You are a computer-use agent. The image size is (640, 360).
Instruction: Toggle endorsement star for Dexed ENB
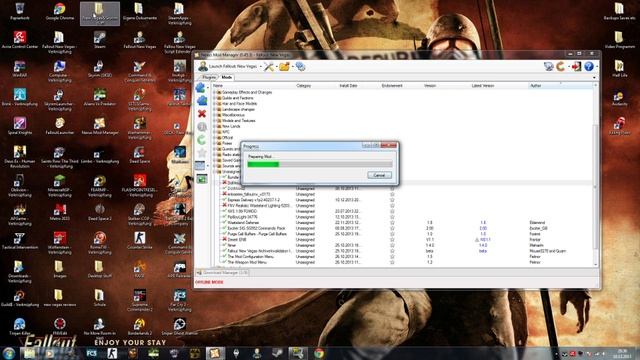point(392,240)
